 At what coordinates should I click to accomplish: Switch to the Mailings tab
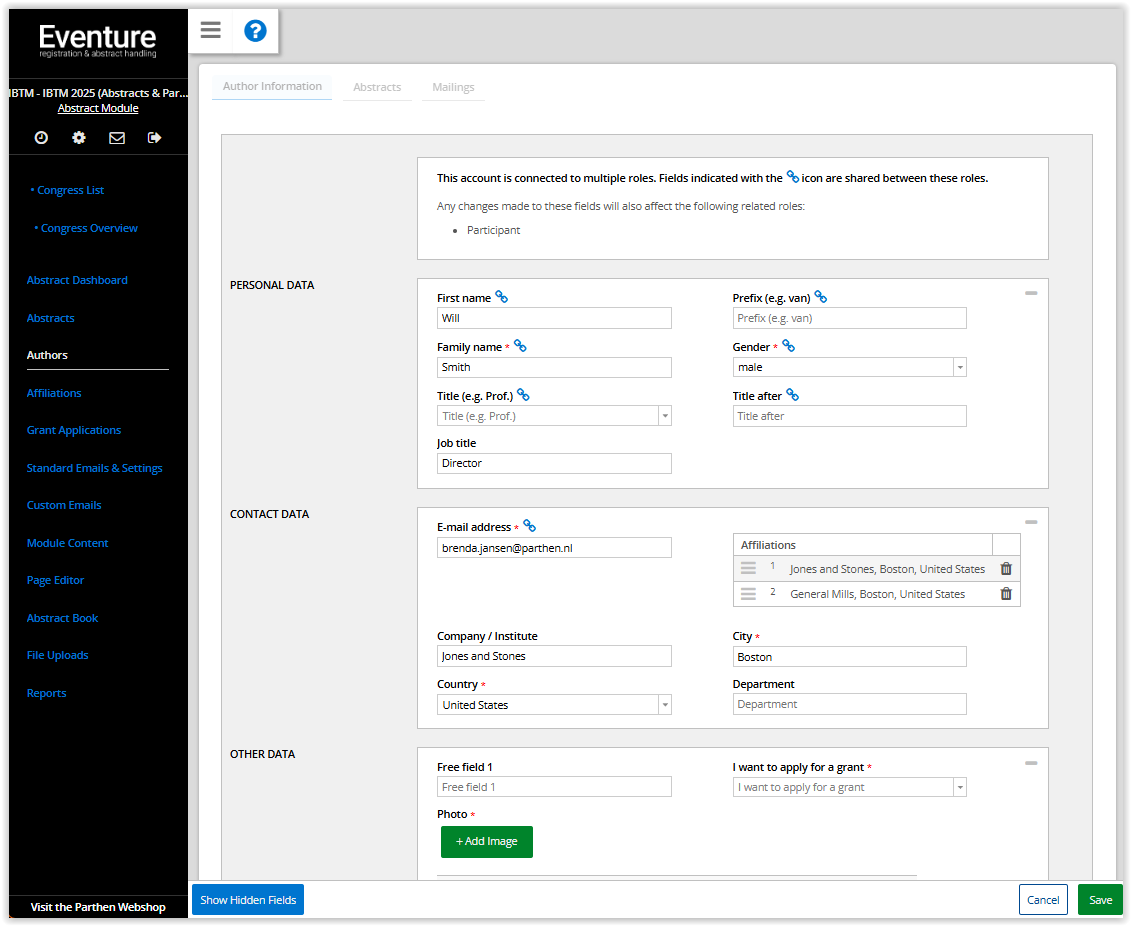click(x=453, y=88)
